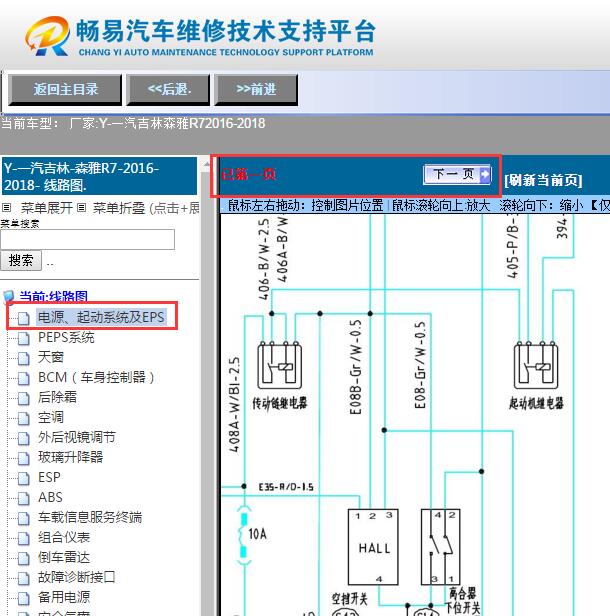610x616 pixels.
Task: Click the document icon beside 组合仪表
Action: pyautogui.click(x=24, y=539)
